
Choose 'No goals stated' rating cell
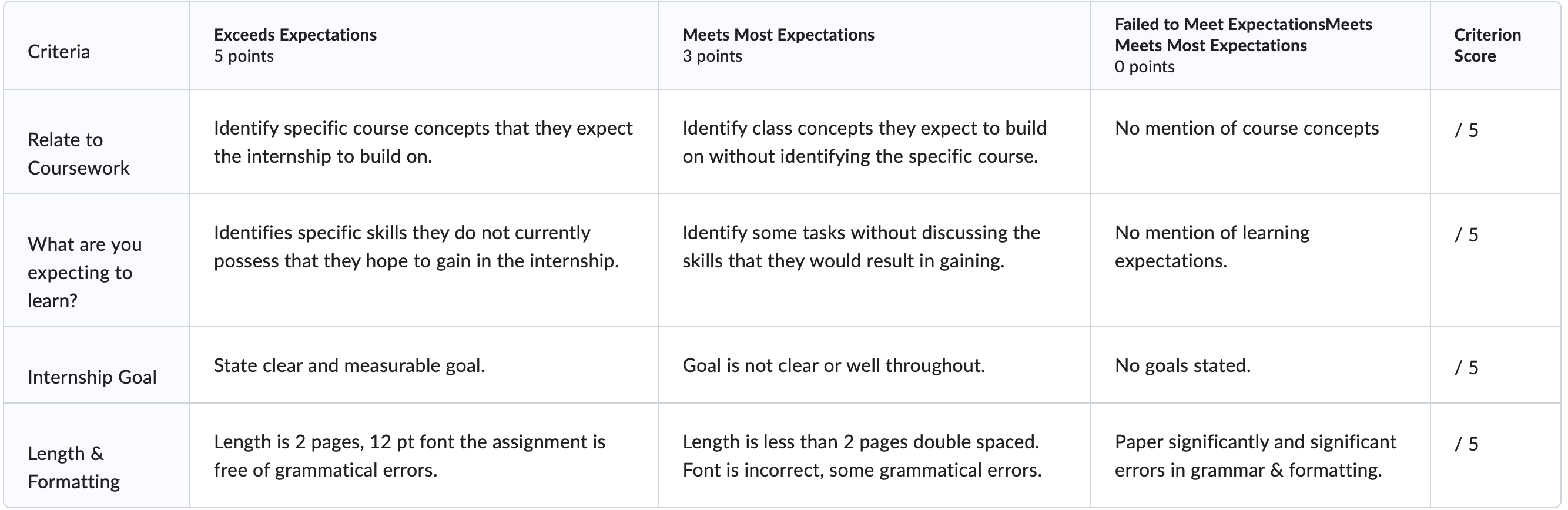click(1260, 365)
